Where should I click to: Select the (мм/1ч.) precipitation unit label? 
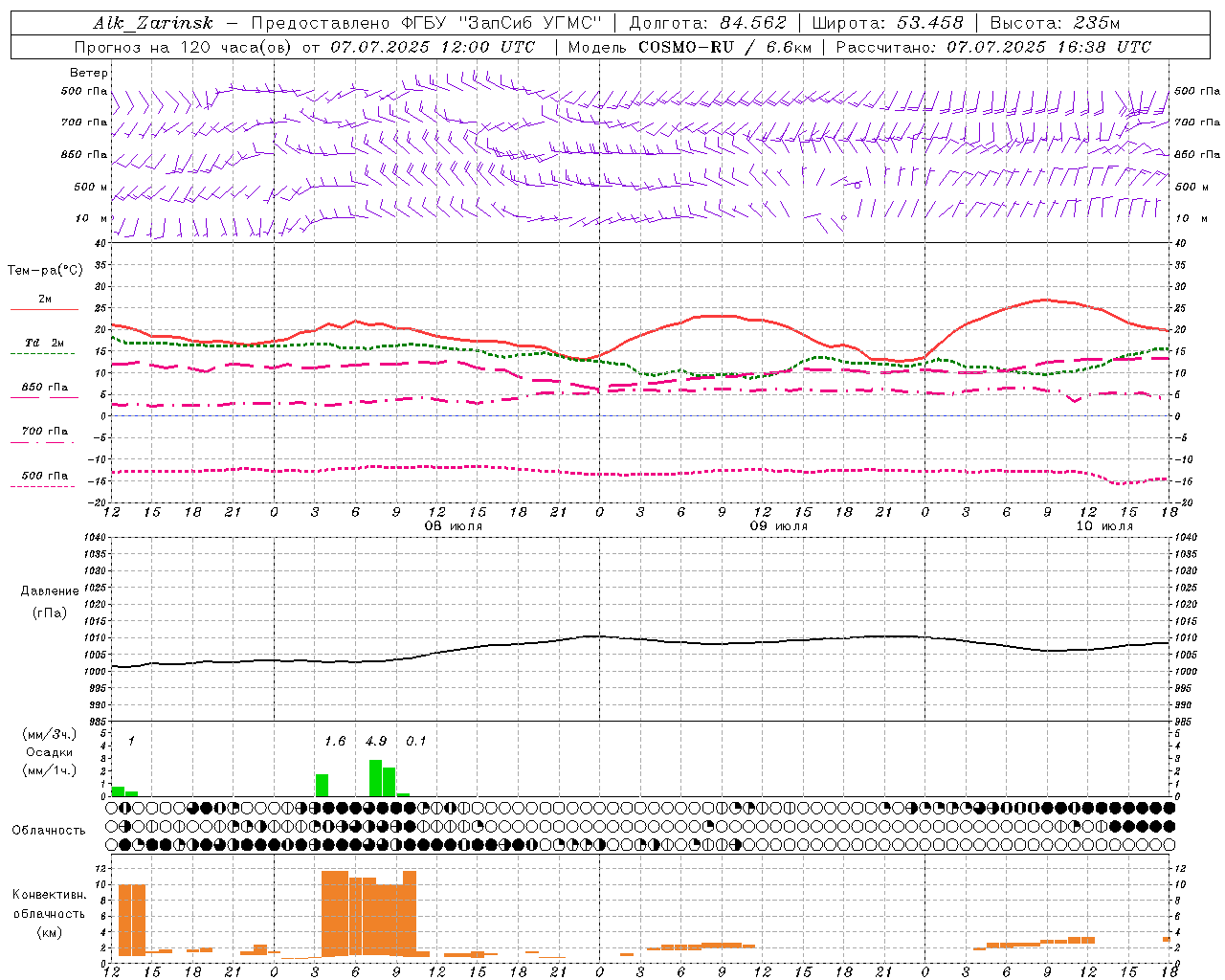click(50, 770)
